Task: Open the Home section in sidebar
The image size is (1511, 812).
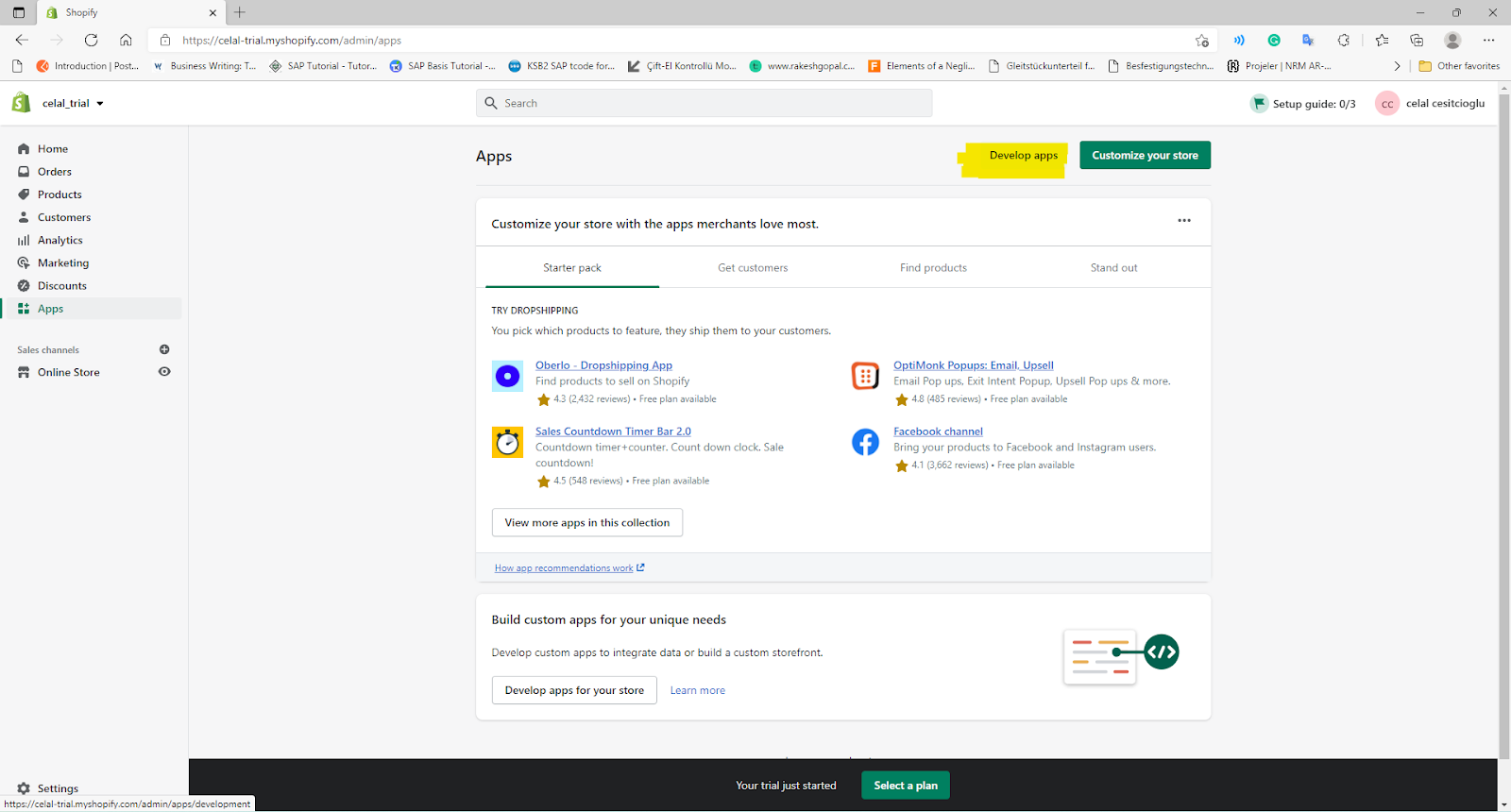Action: tap(52, 149)
